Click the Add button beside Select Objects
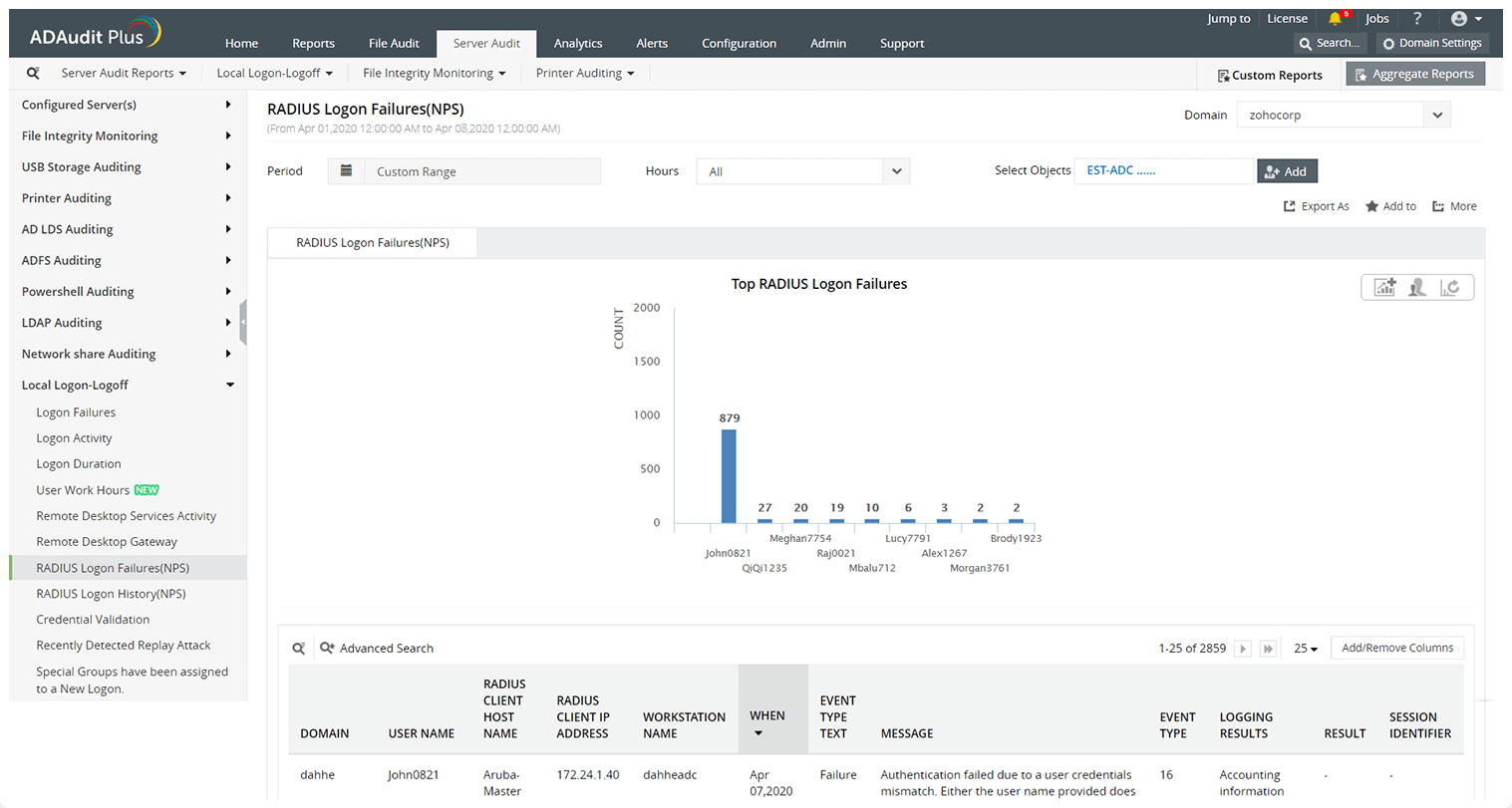Image resolution: width=1512 pixels, height=808 pixels. click(1287, 170)
